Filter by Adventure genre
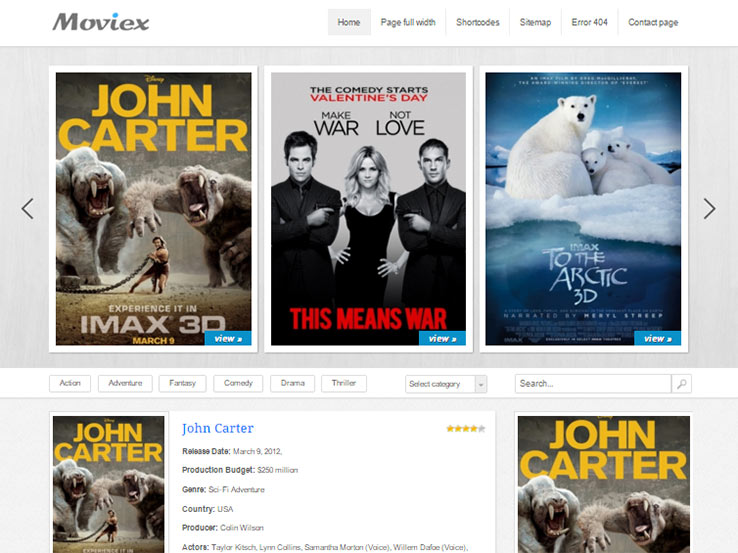738x553 pixels. coord(125,383)
